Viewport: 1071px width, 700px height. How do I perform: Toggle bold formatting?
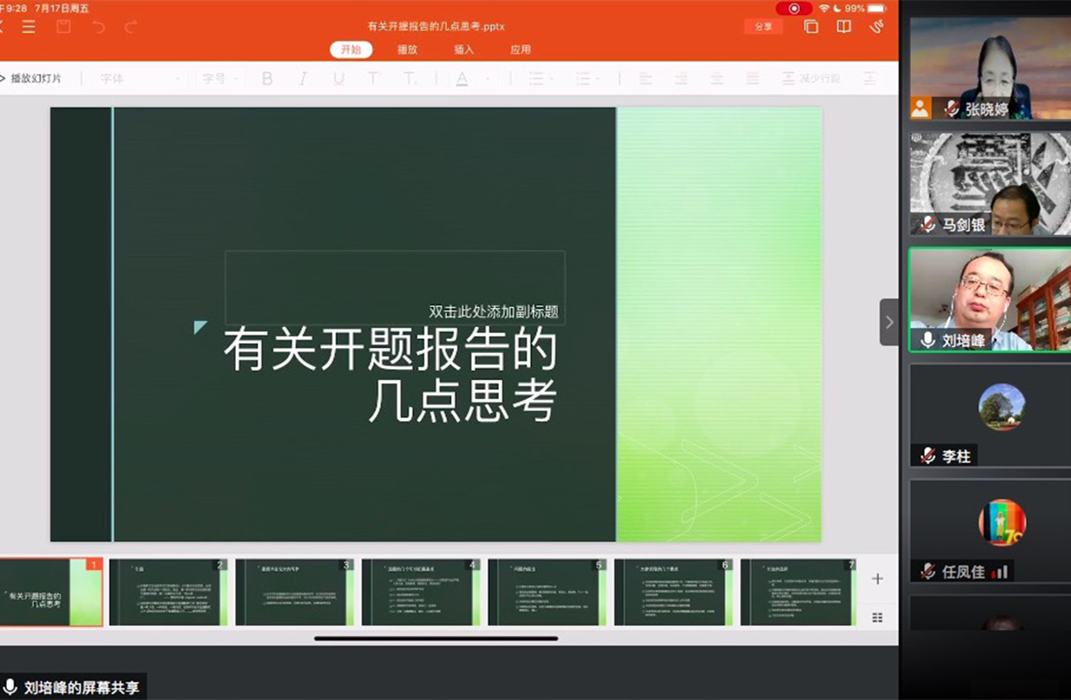(265, 77)
